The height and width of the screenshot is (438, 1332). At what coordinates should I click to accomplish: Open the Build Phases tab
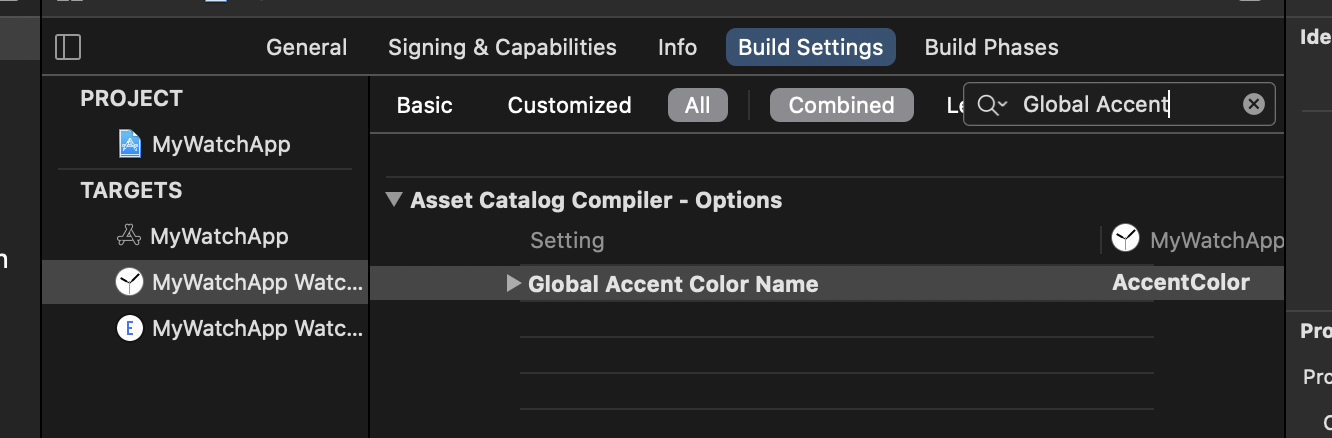tap(991, 47)
